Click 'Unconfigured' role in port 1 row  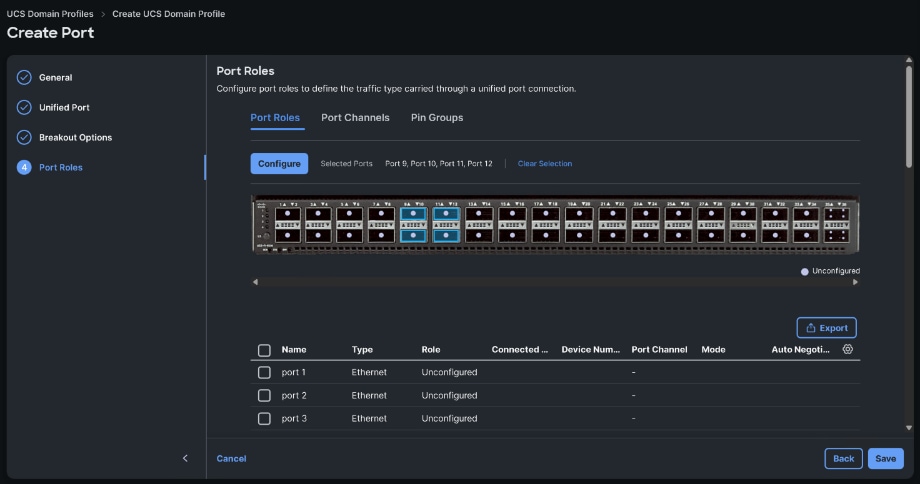coord(449,373)
